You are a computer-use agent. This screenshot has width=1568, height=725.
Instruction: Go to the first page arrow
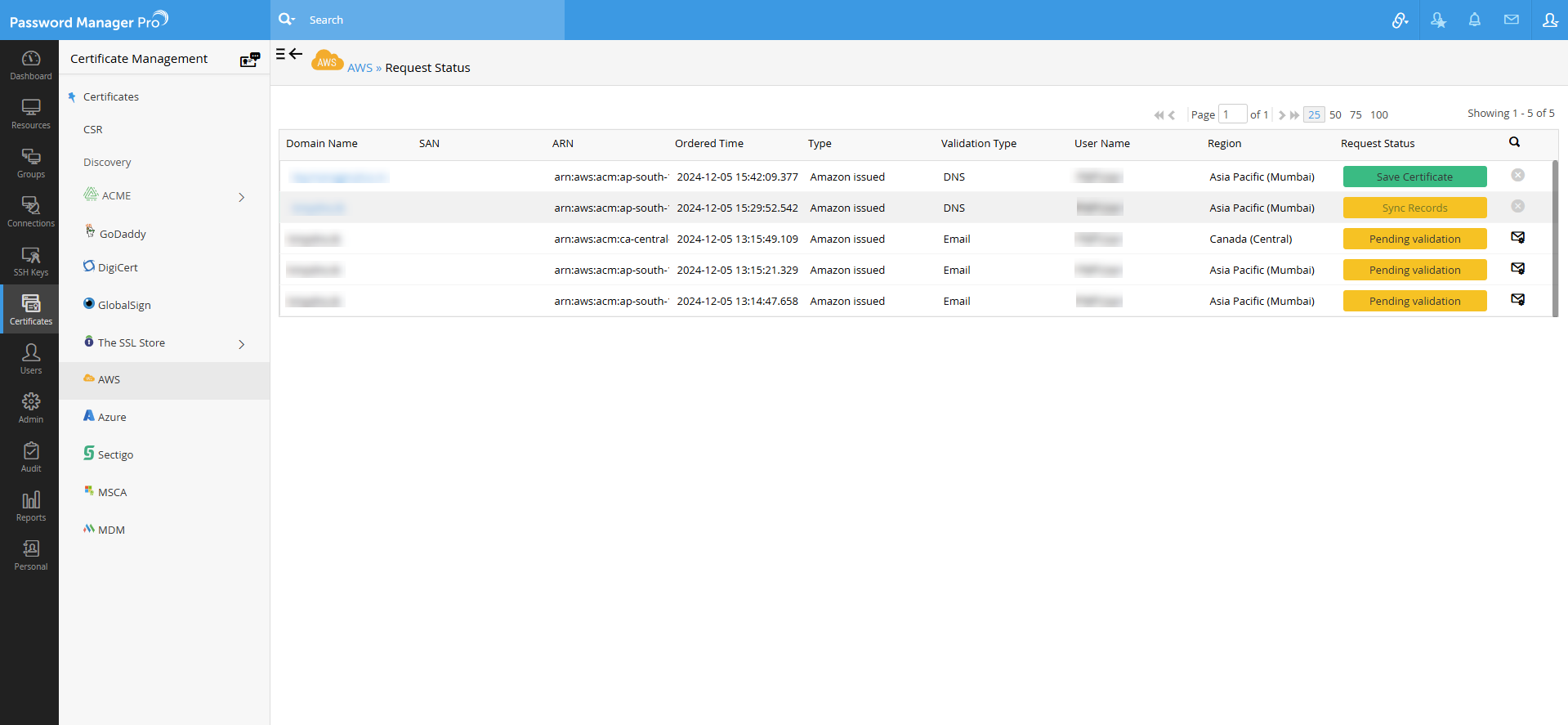(x=1159, y=115)
